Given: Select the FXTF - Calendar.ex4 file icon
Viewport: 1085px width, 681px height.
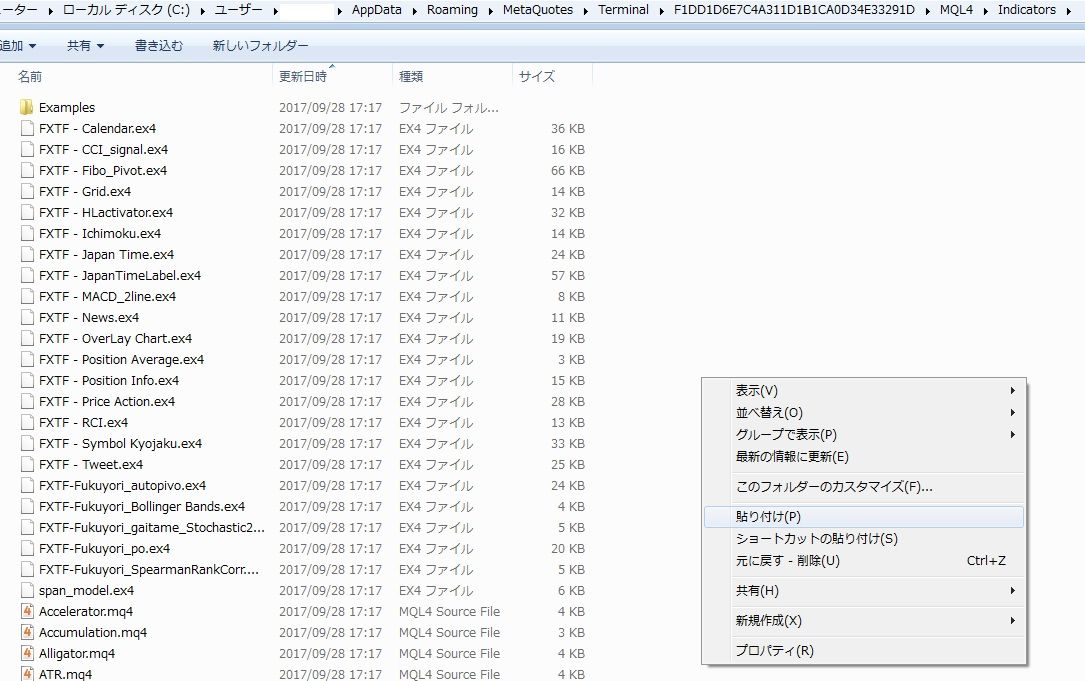Looking at the screenshot, I should (x=27, y=128).
